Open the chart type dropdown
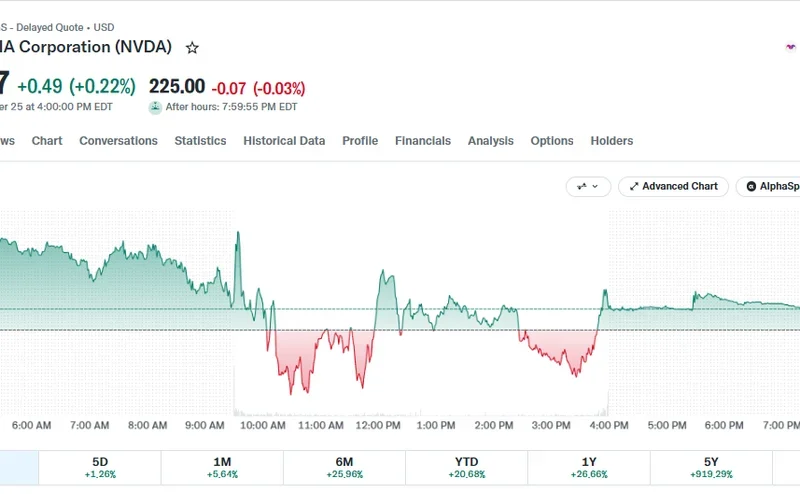Screen dimensions: 800x494 tap(588, 187)
